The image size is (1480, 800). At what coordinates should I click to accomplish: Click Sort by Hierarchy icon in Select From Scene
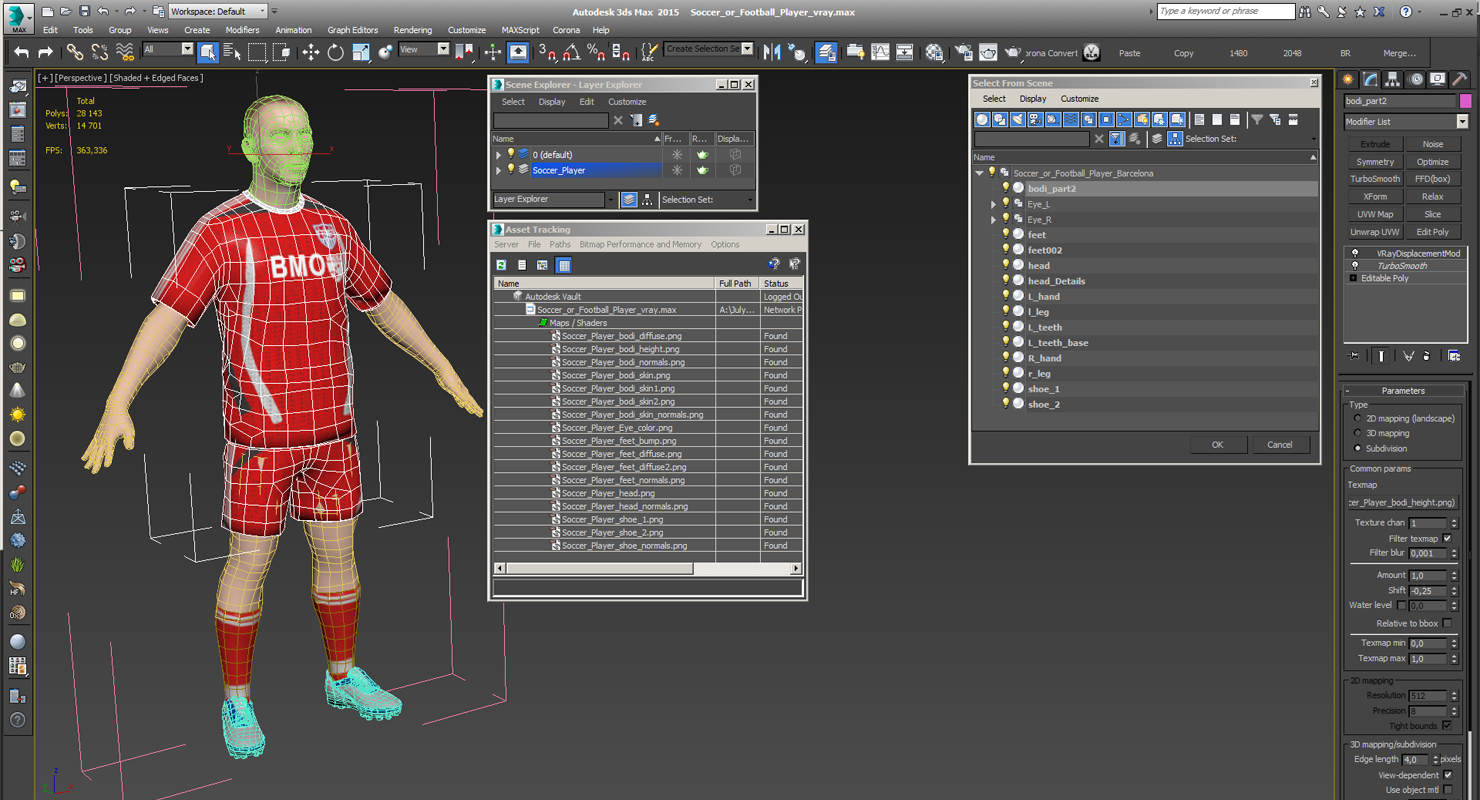pyautogui.click(x=1175, y=139)
